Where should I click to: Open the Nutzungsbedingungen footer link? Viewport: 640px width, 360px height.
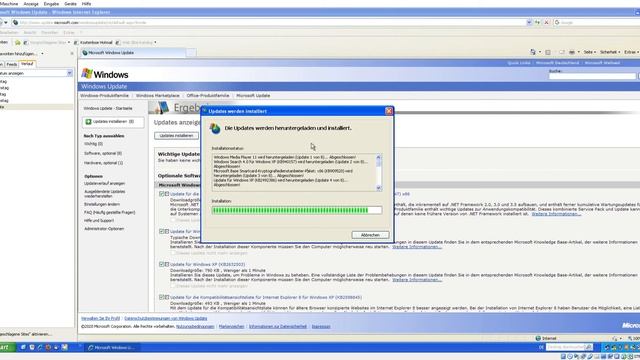[195, 327]
